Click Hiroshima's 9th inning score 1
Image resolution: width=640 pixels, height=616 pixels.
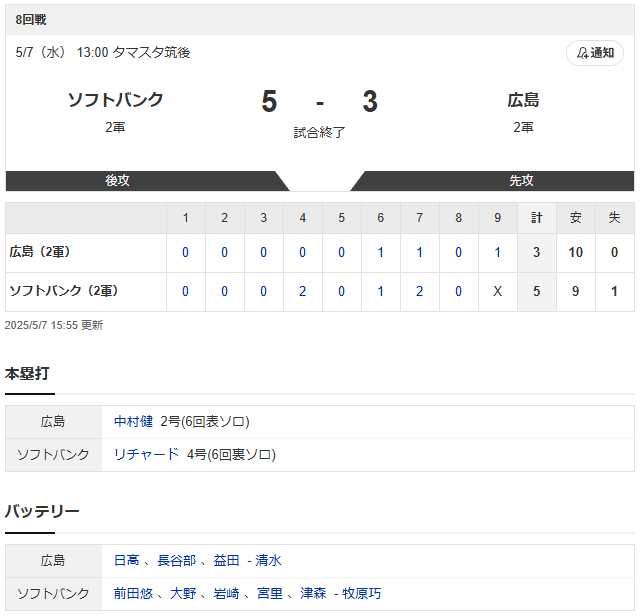pyautogui.click(x=497, y=252)
